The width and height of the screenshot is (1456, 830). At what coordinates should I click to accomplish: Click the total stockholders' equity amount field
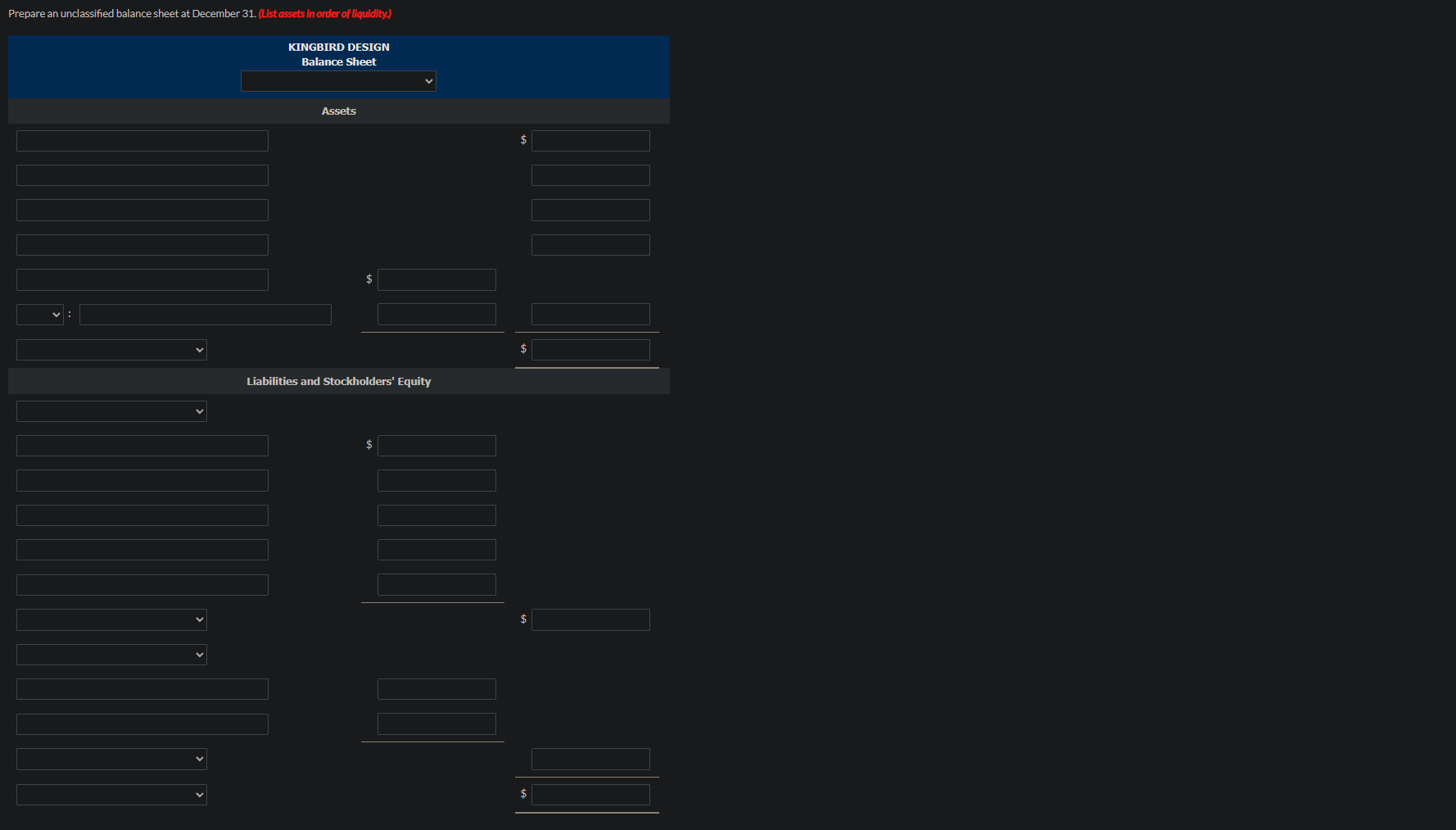tap(590, 759)
